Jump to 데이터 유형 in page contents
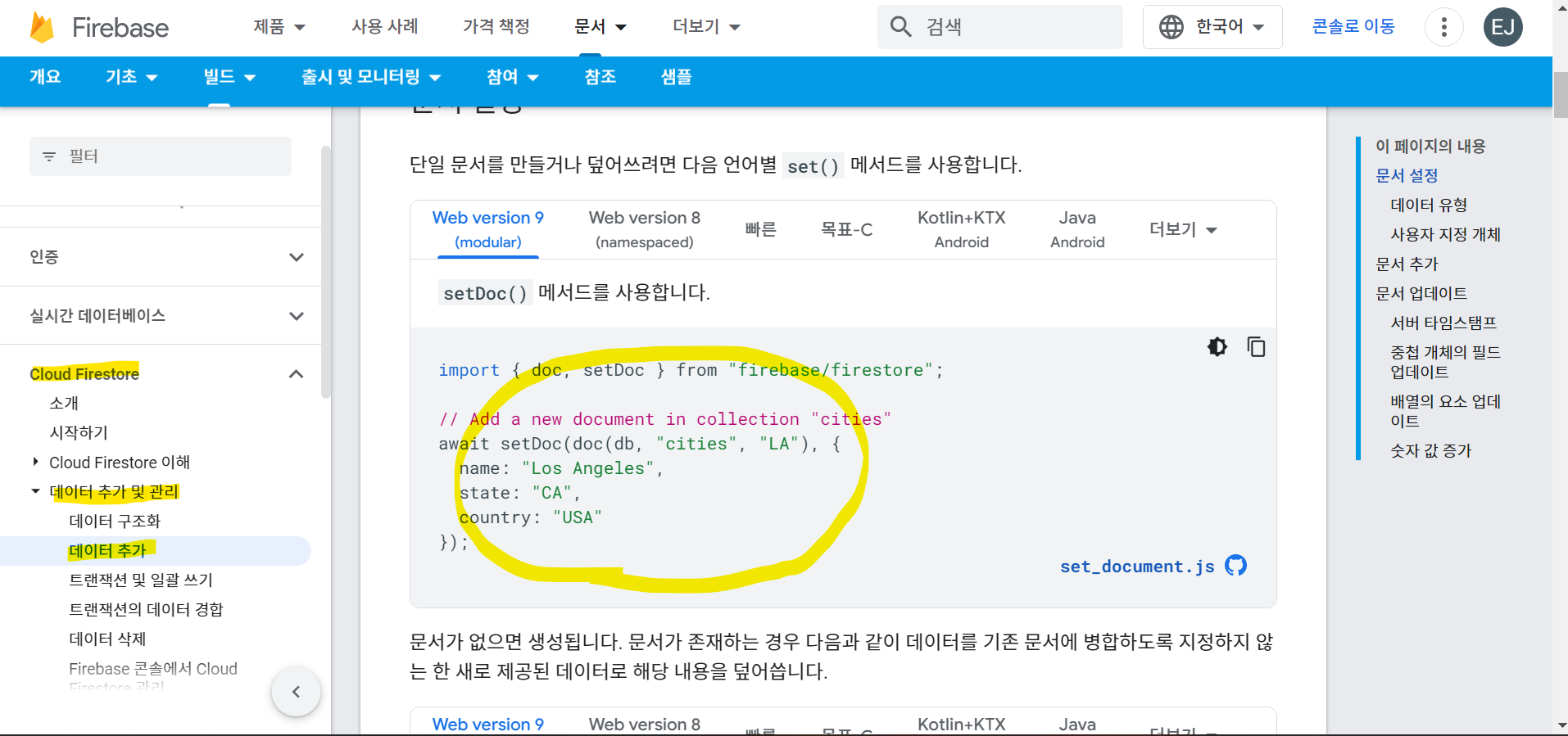1568x736 pixels. tap(1429, 205)
